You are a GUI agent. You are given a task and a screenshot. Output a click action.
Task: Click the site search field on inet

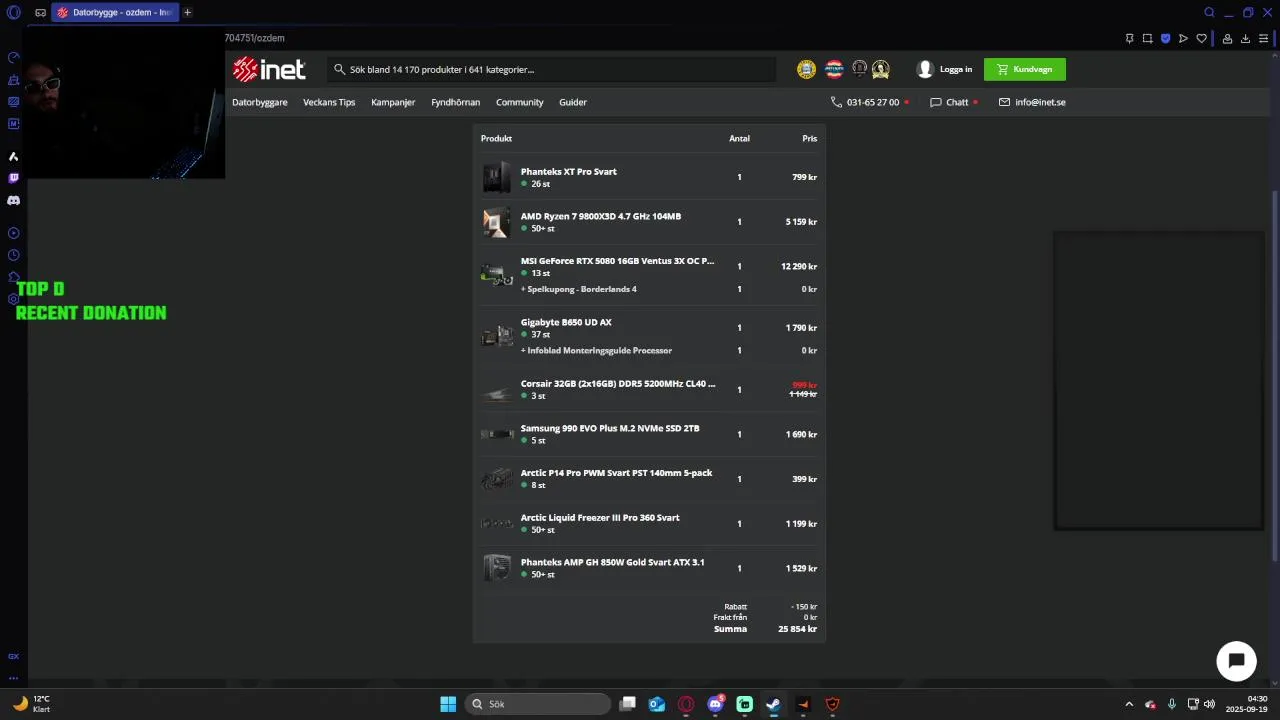pyautogui.click(x=551, y=69)
